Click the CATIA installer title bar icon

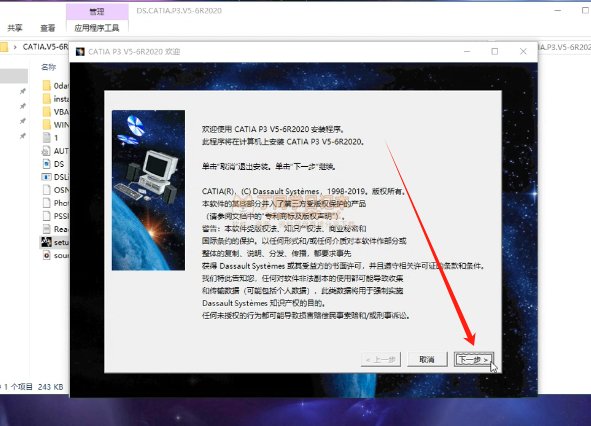[x=80, y=51]
